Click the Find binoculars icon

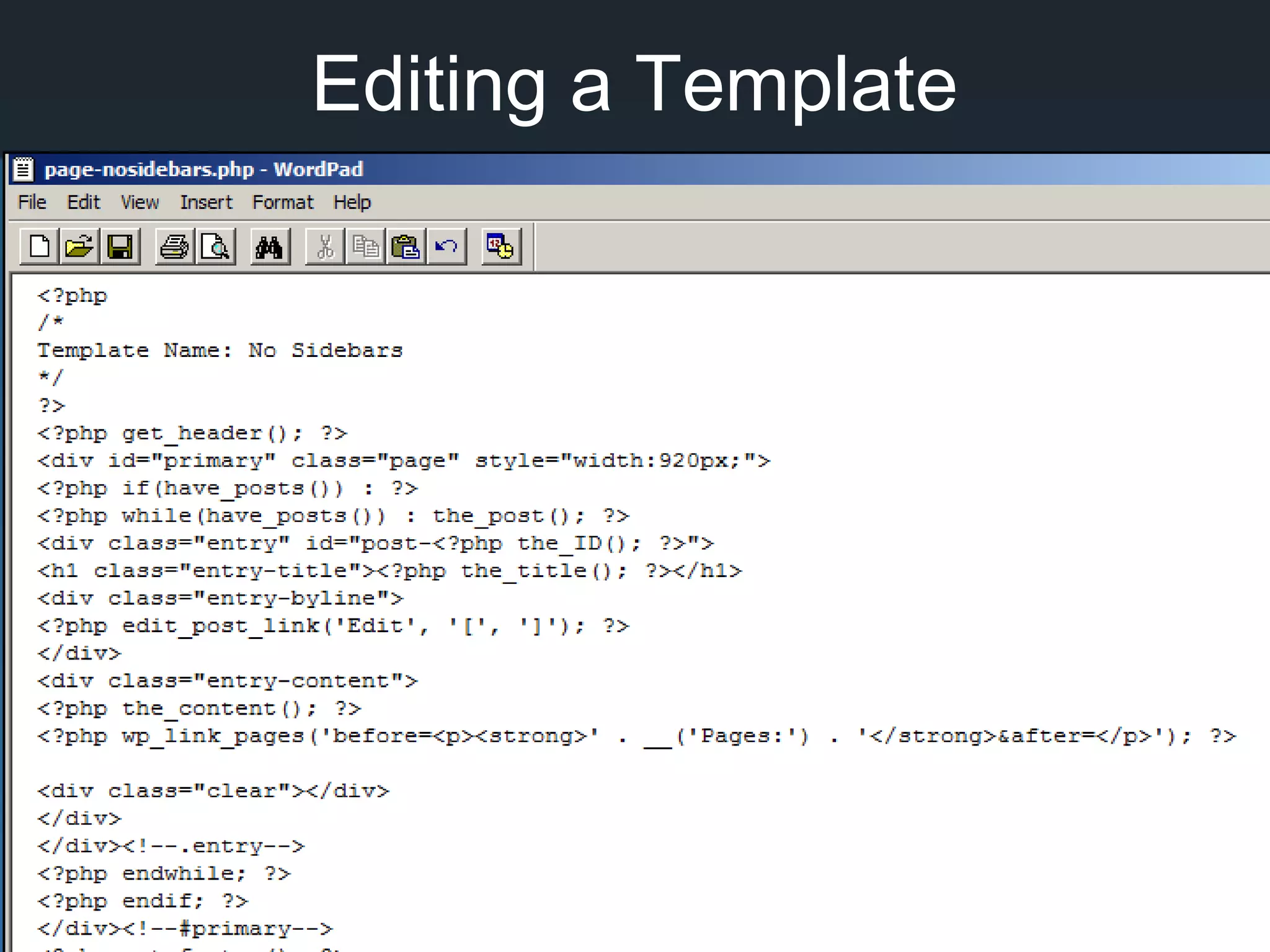(x=270, y=247)
